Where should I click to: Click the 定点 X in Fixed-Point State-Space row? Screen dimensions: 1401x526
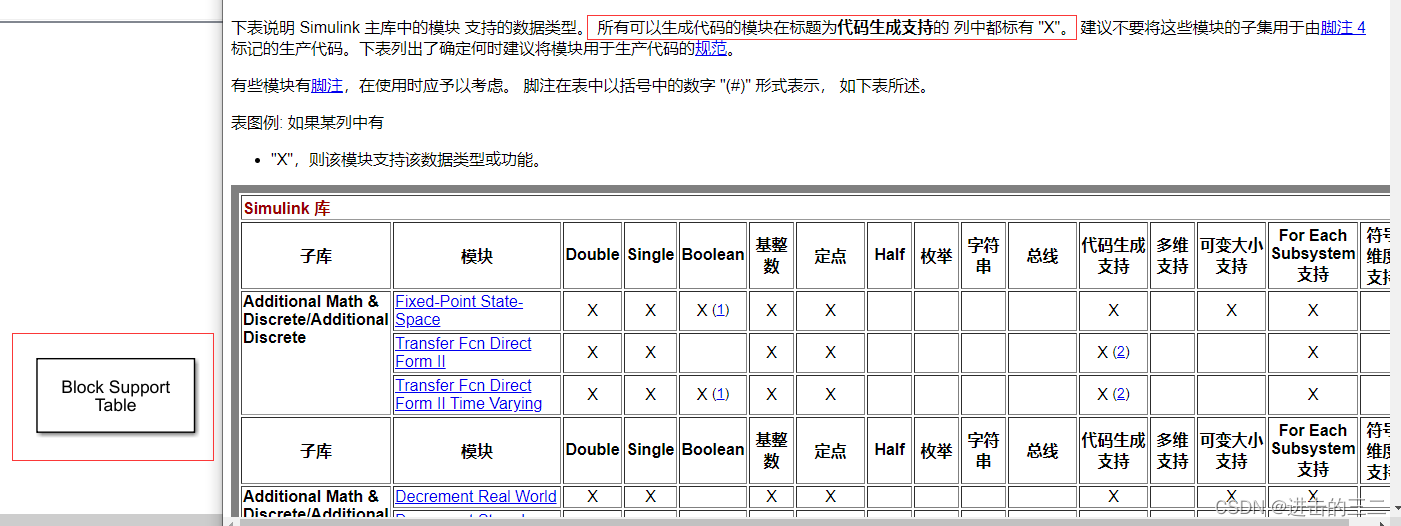pos(830,311)
